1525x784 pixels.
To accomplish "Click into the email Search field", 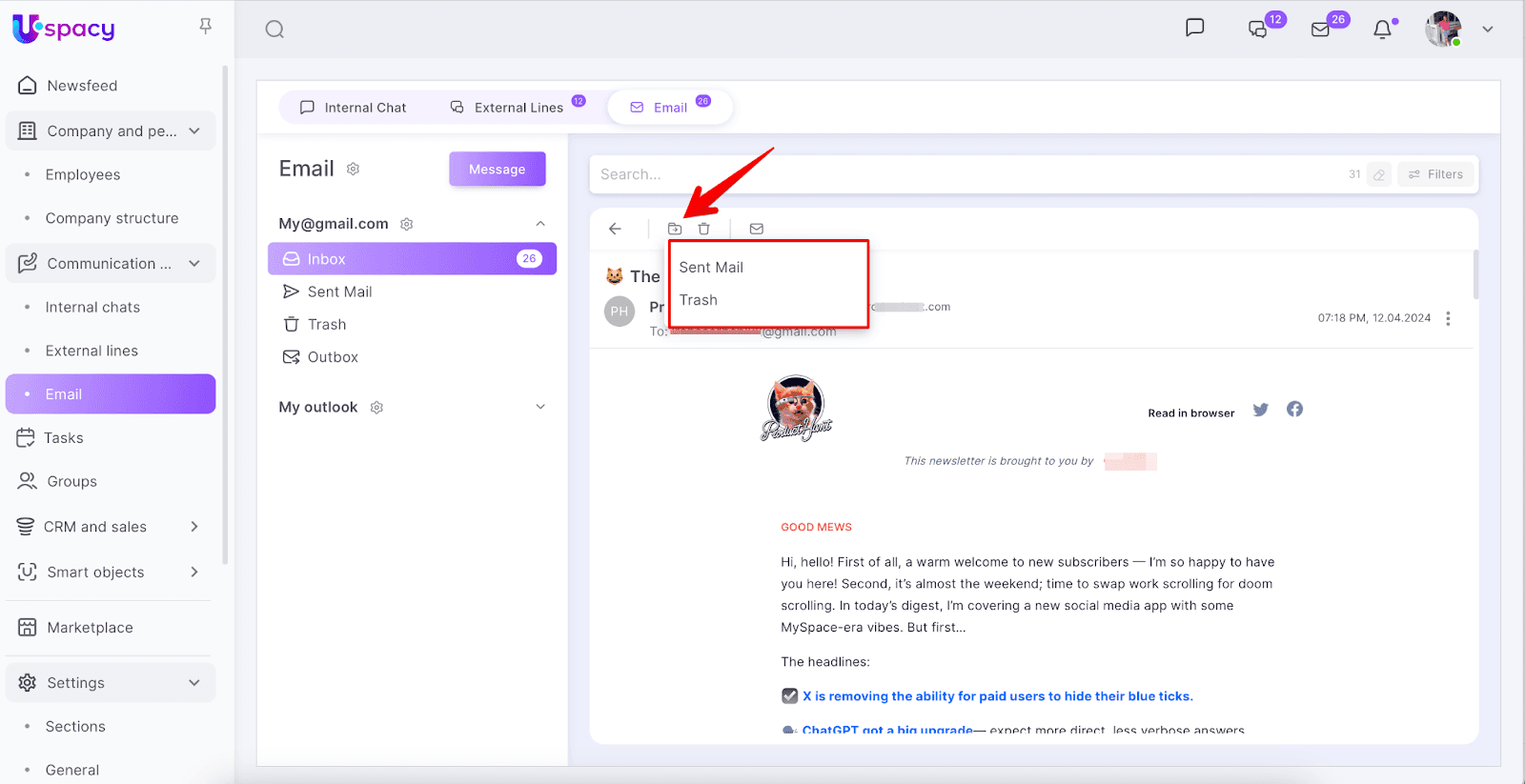I will pos(953,174).
